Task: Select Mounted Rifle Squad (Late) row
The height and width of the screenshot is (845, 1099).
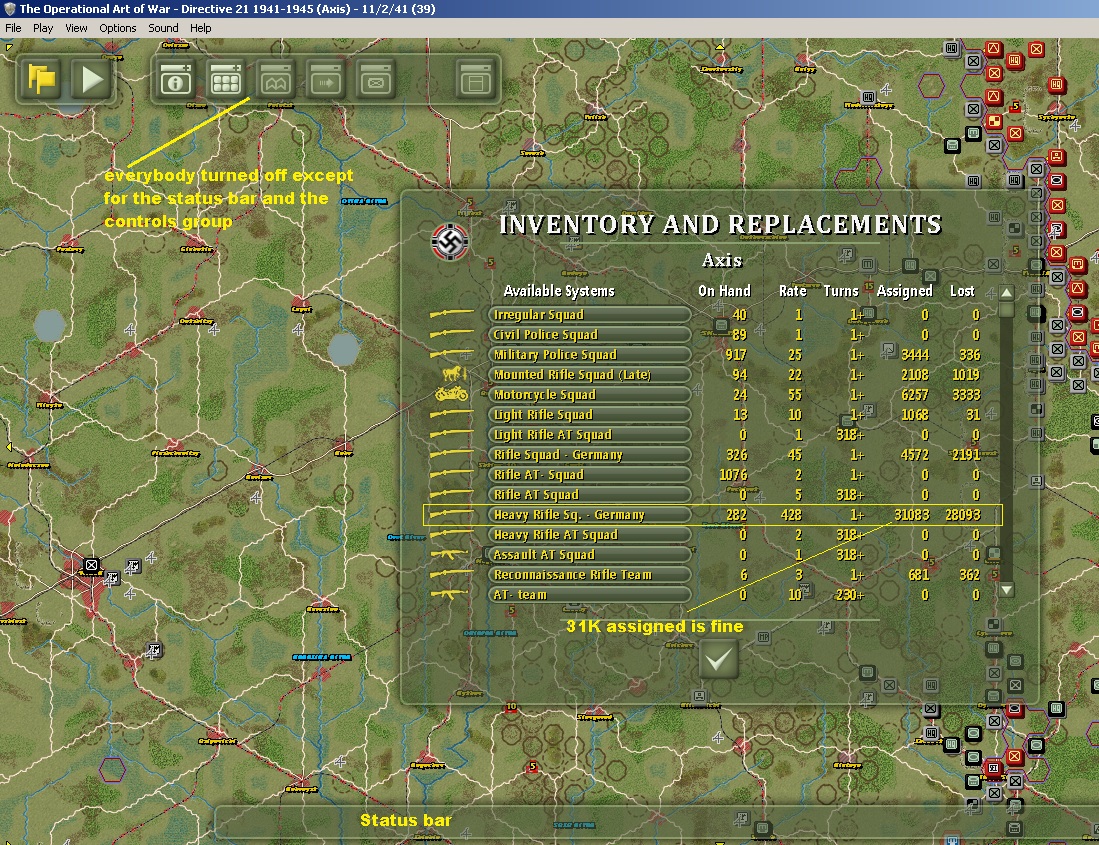Action: point(589,375)
